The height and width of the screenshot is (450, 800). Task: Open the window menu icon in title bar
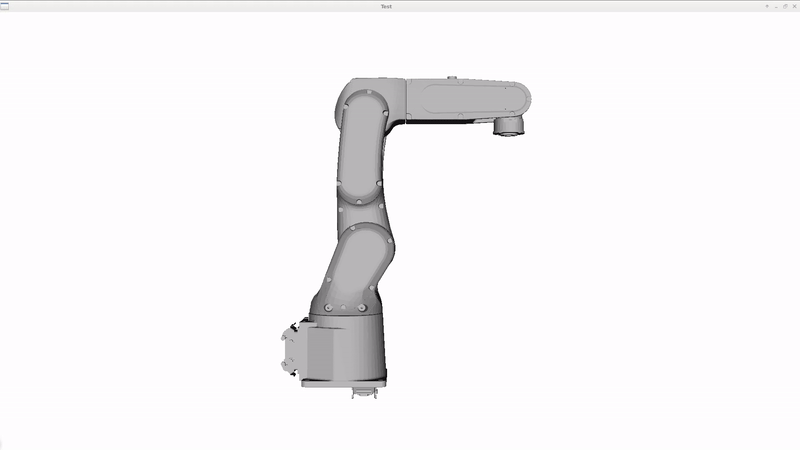(x=5, y=6)
